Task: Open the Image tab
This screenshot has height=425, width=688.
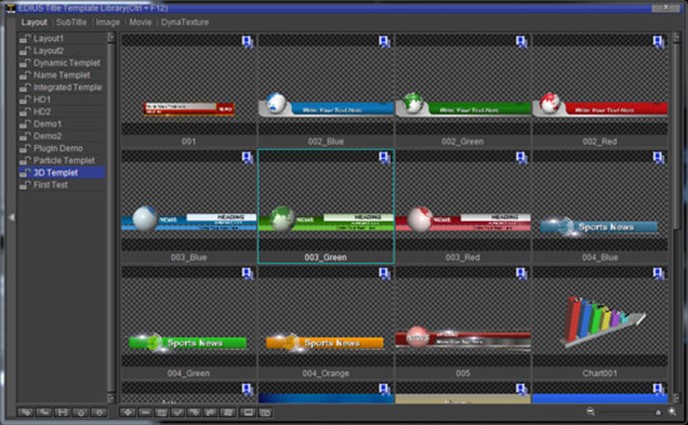Action: (x=108, y=22)
